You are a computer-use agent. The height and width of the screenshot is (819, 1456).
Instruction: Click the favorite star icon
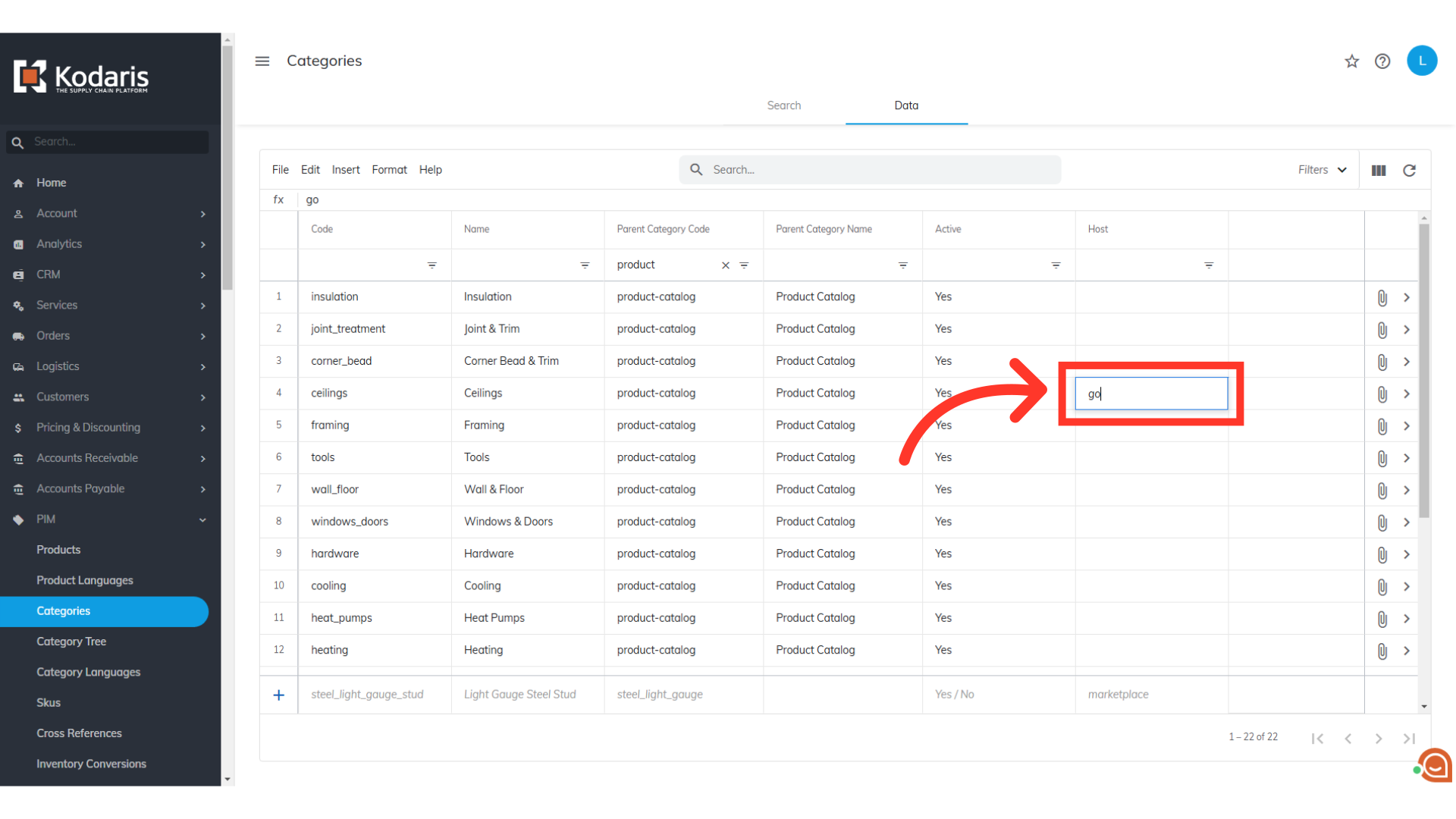1351,61
